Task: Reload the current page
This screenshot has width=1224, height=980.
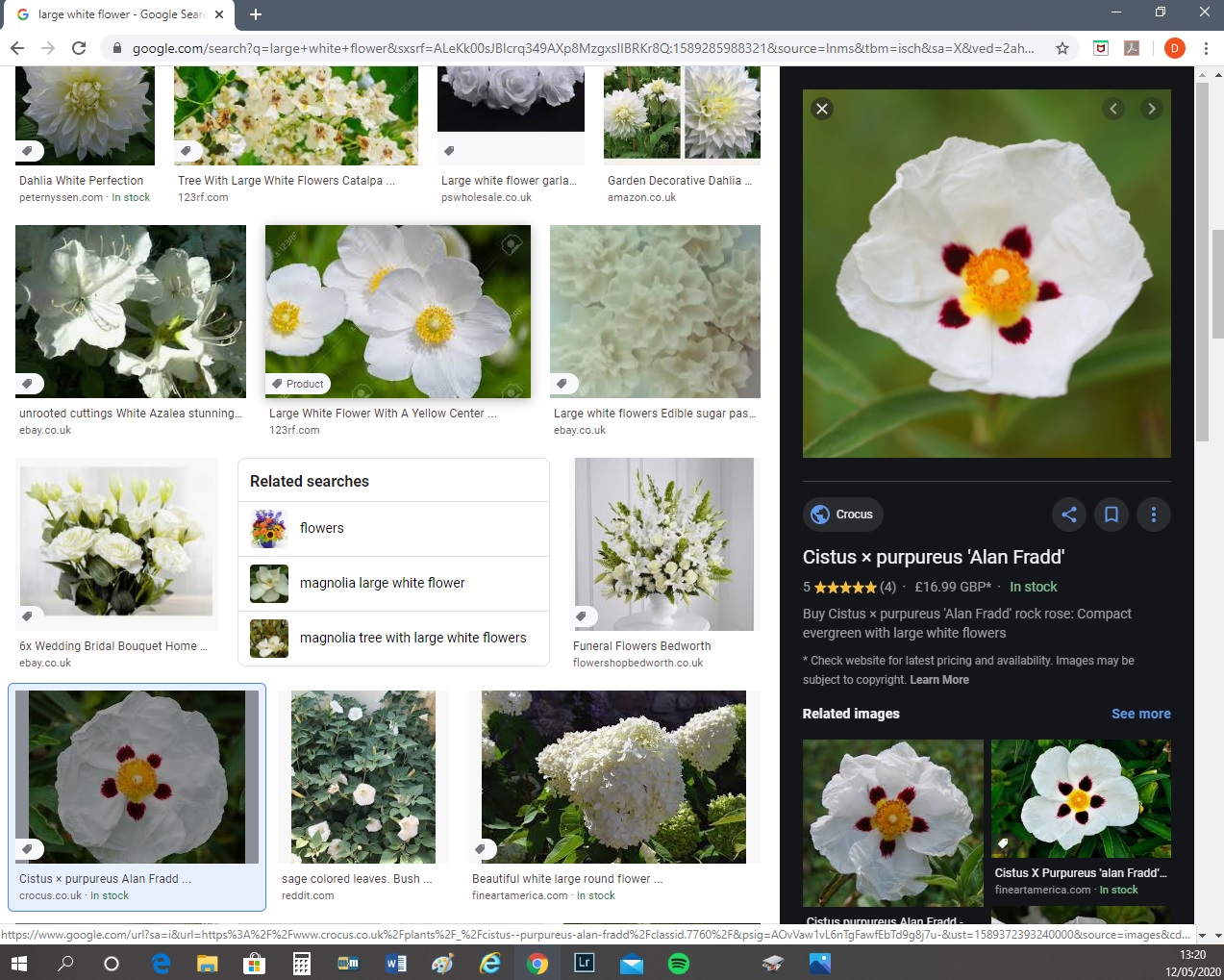Action: click(79, 48)
